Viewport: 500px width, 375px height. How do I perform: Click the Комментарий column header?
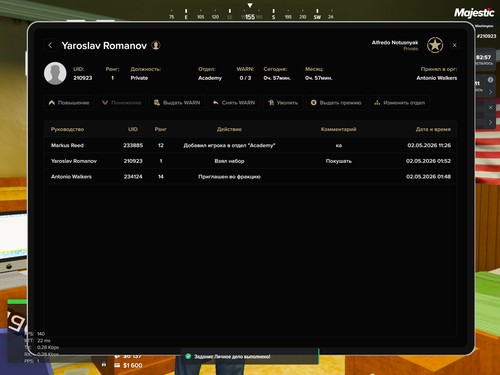[339, 129]
